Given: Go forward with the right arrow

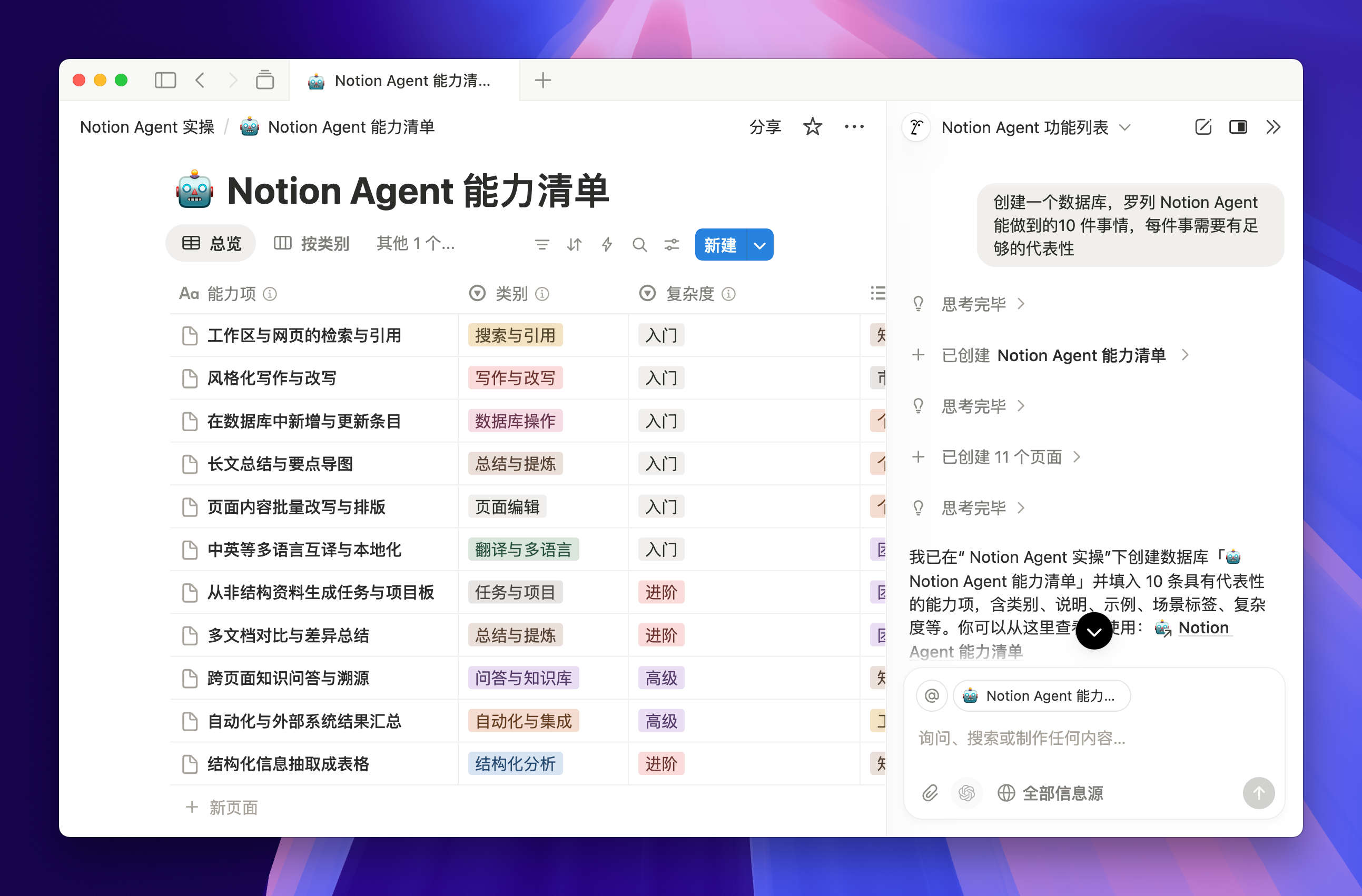Looking at the screenshot, I should click(232, 80).
